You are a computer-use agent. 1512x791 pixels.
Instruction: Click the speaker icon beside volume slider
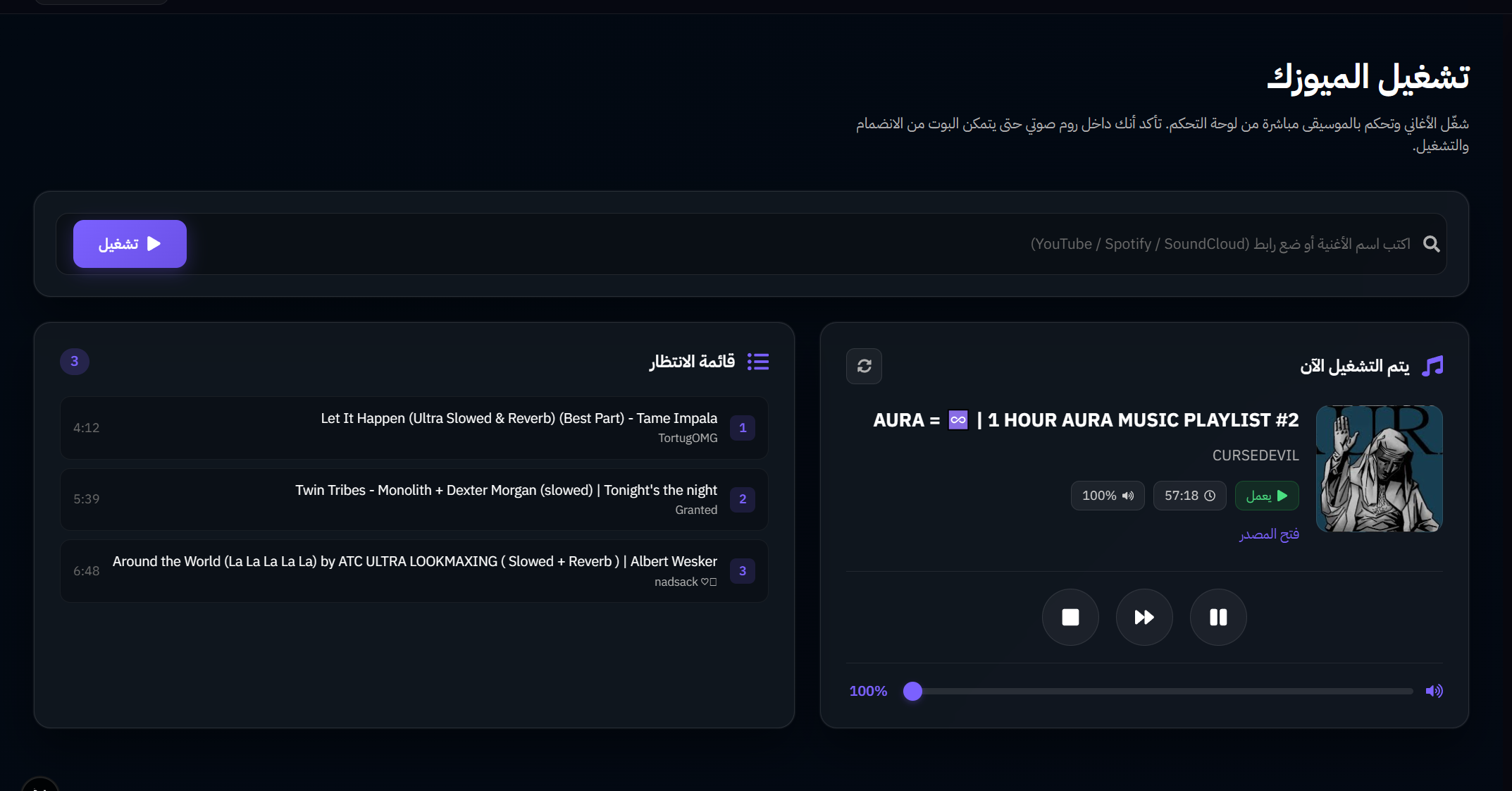1434,691
